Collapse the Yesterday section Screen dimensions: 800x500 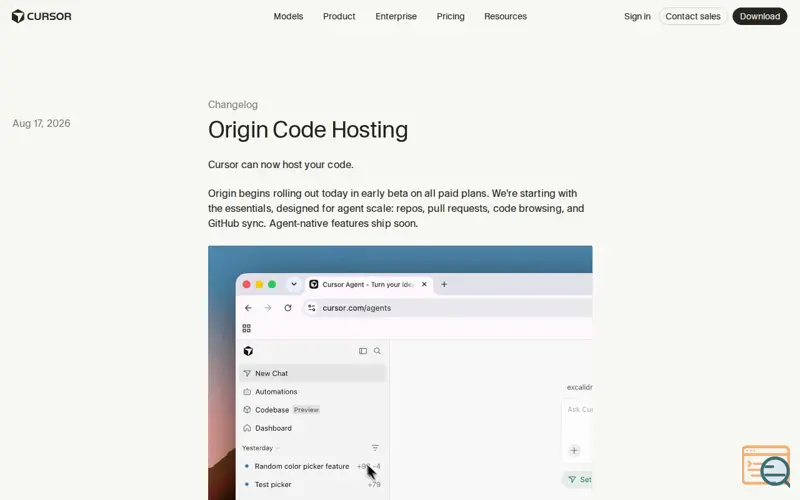[x=261, y=448]
